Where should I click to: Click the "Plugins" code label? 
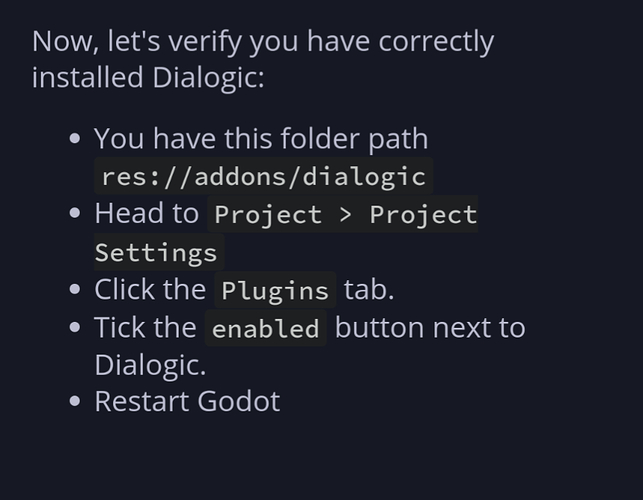(x=275, y=291)
